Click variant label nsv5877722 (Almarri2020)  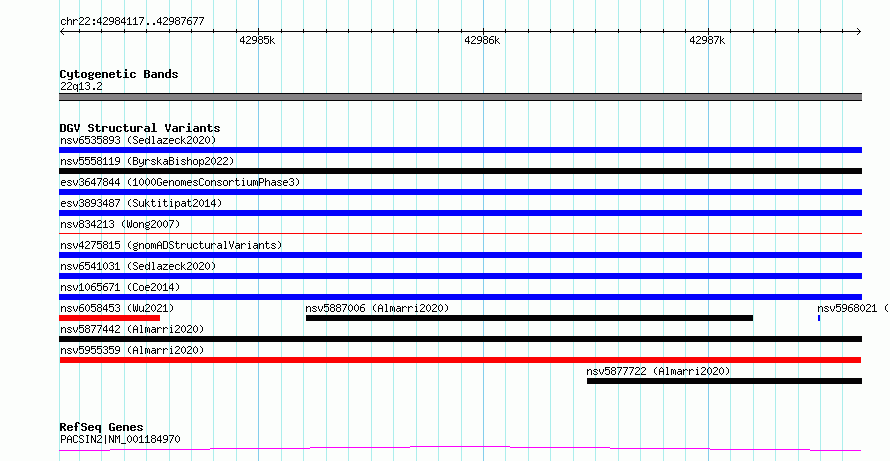(x=658, y=371)
